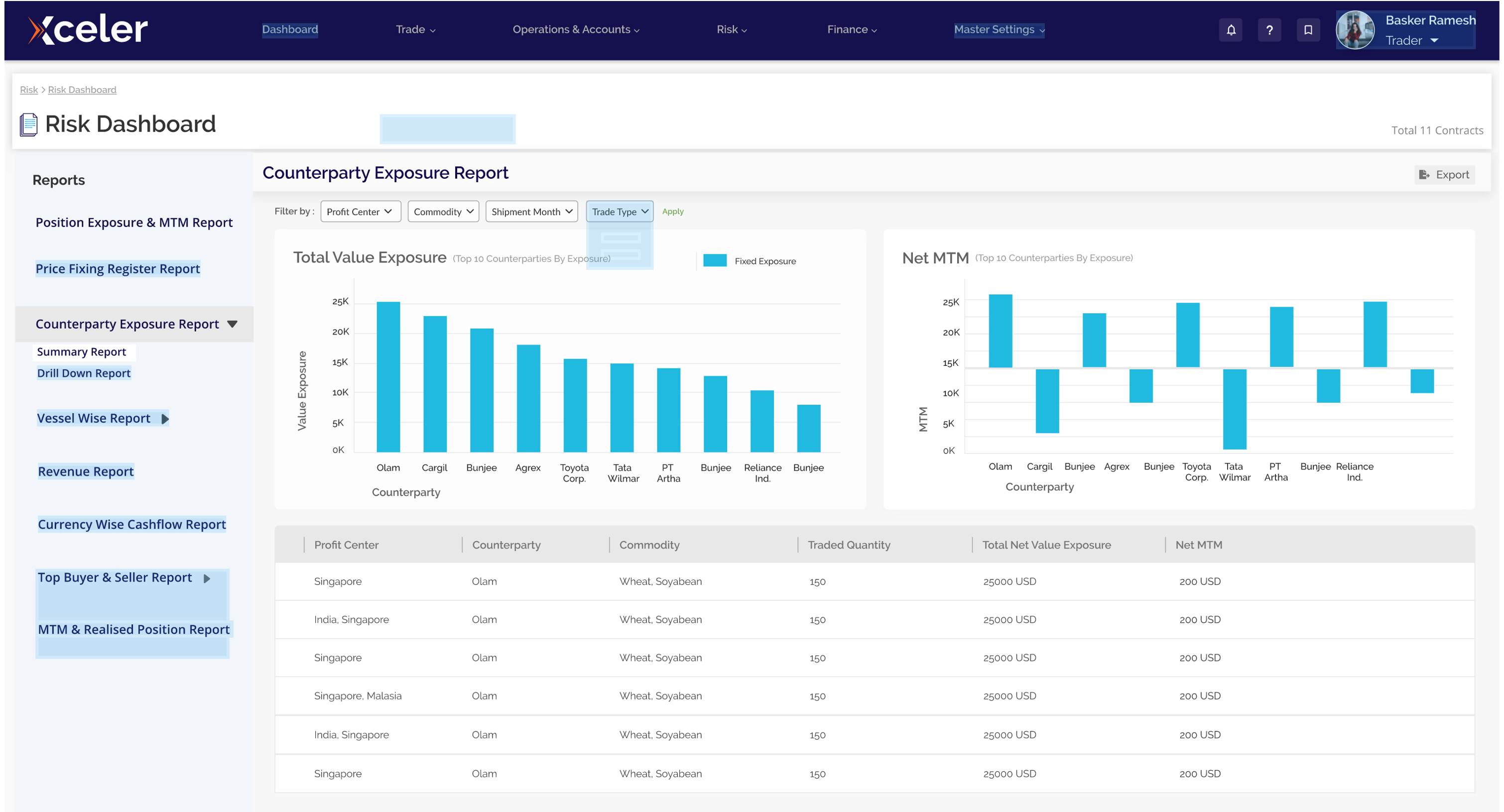This screenshot has width=1504, height=812.
Task: Click Tata Wilmar negative bar in Net MTM
Action: (x=1234, y=409)
